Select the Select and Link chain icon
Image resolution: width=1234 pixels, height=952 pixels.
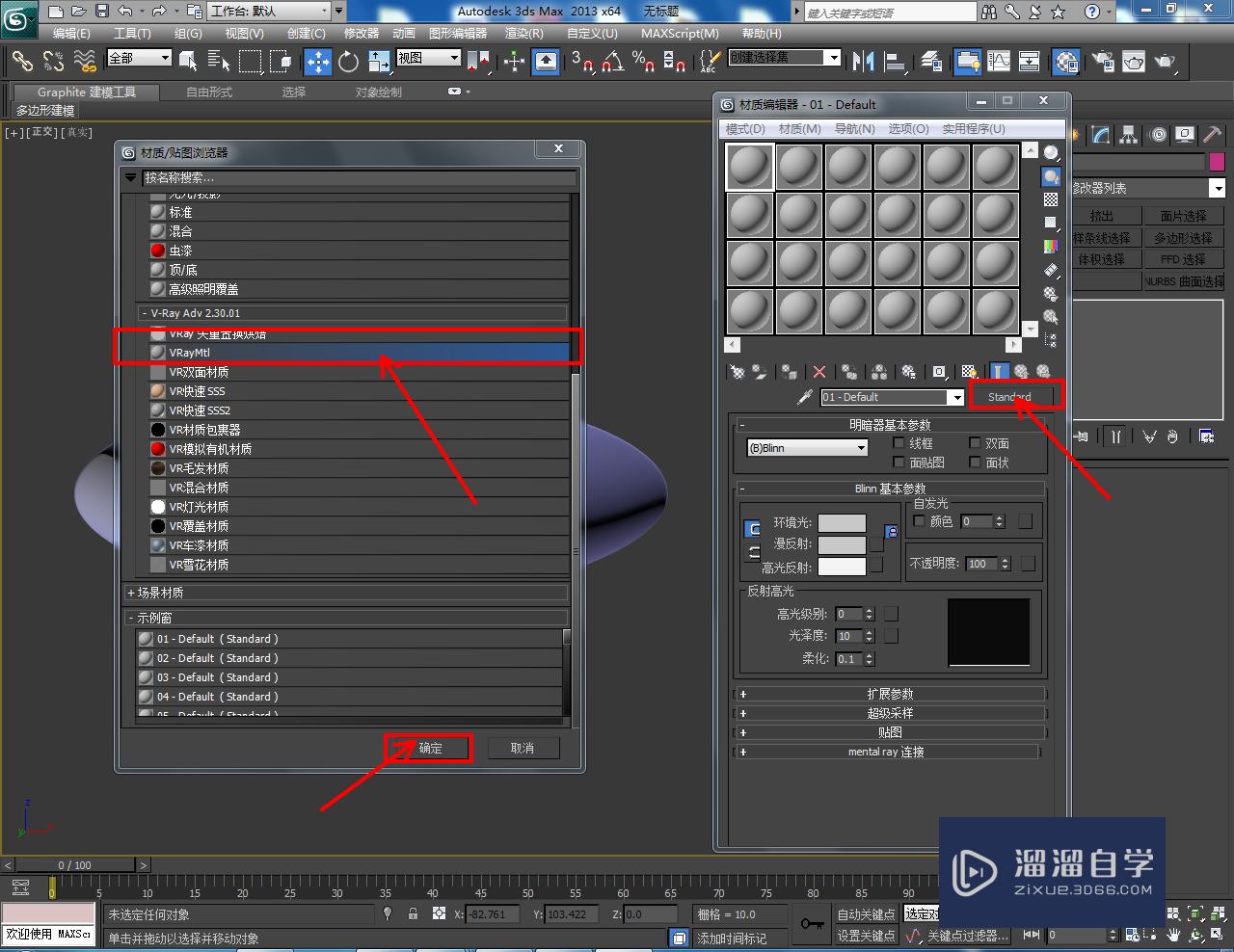(x=21, y=62)
